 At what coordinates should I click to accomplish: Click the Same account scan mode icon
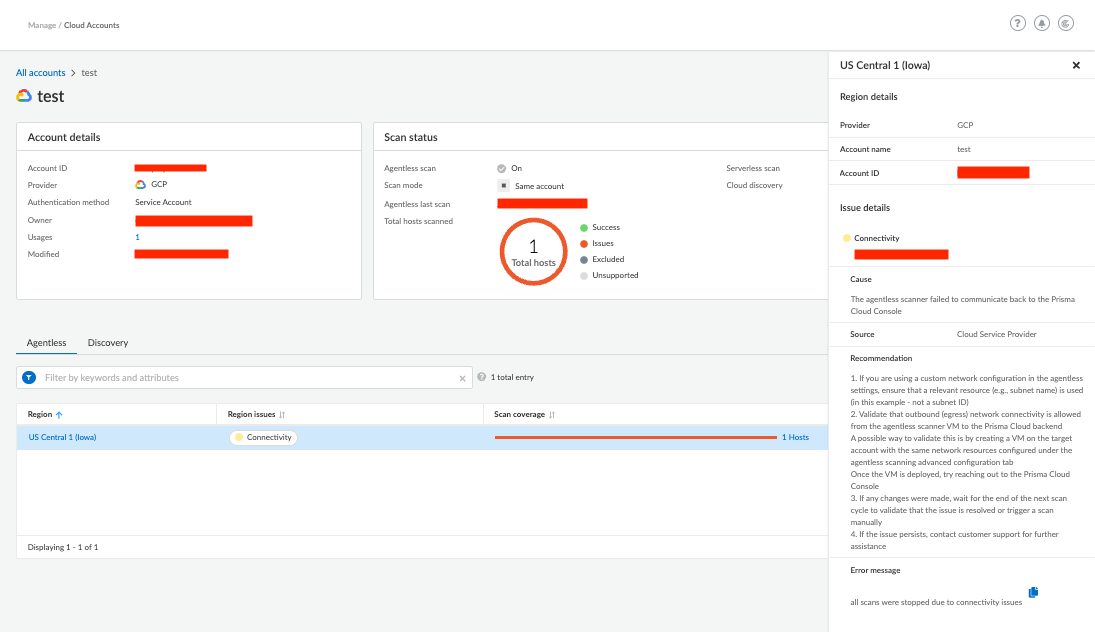[503, 186]
